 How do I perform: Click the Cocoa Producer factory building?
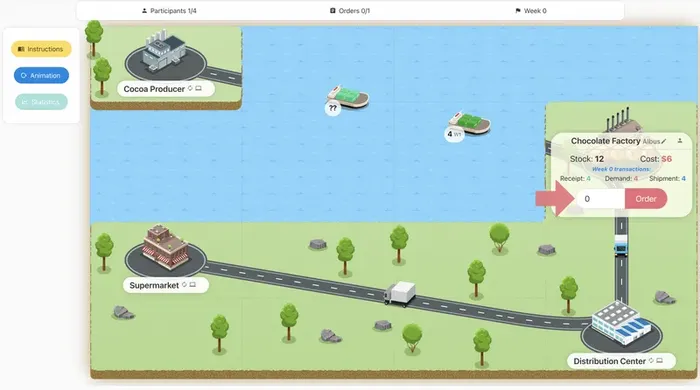coord(163,50)
